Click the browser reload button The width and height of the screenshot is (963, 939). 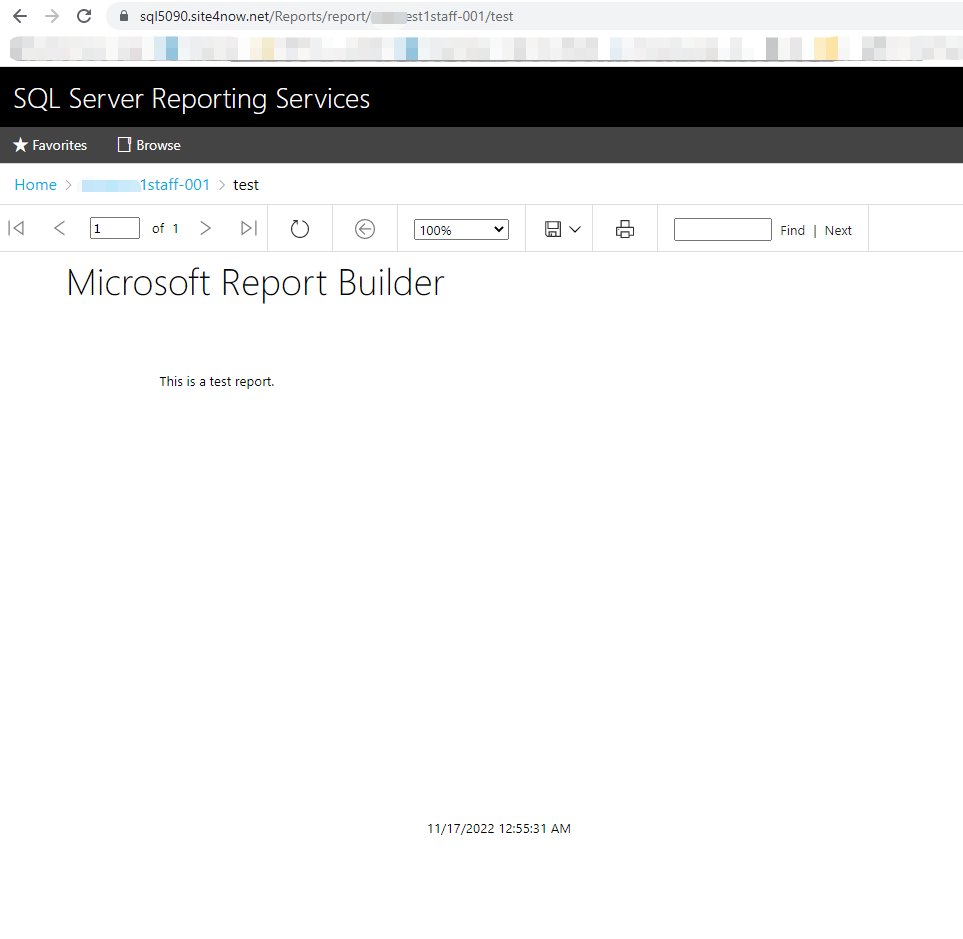coord(84,16)
